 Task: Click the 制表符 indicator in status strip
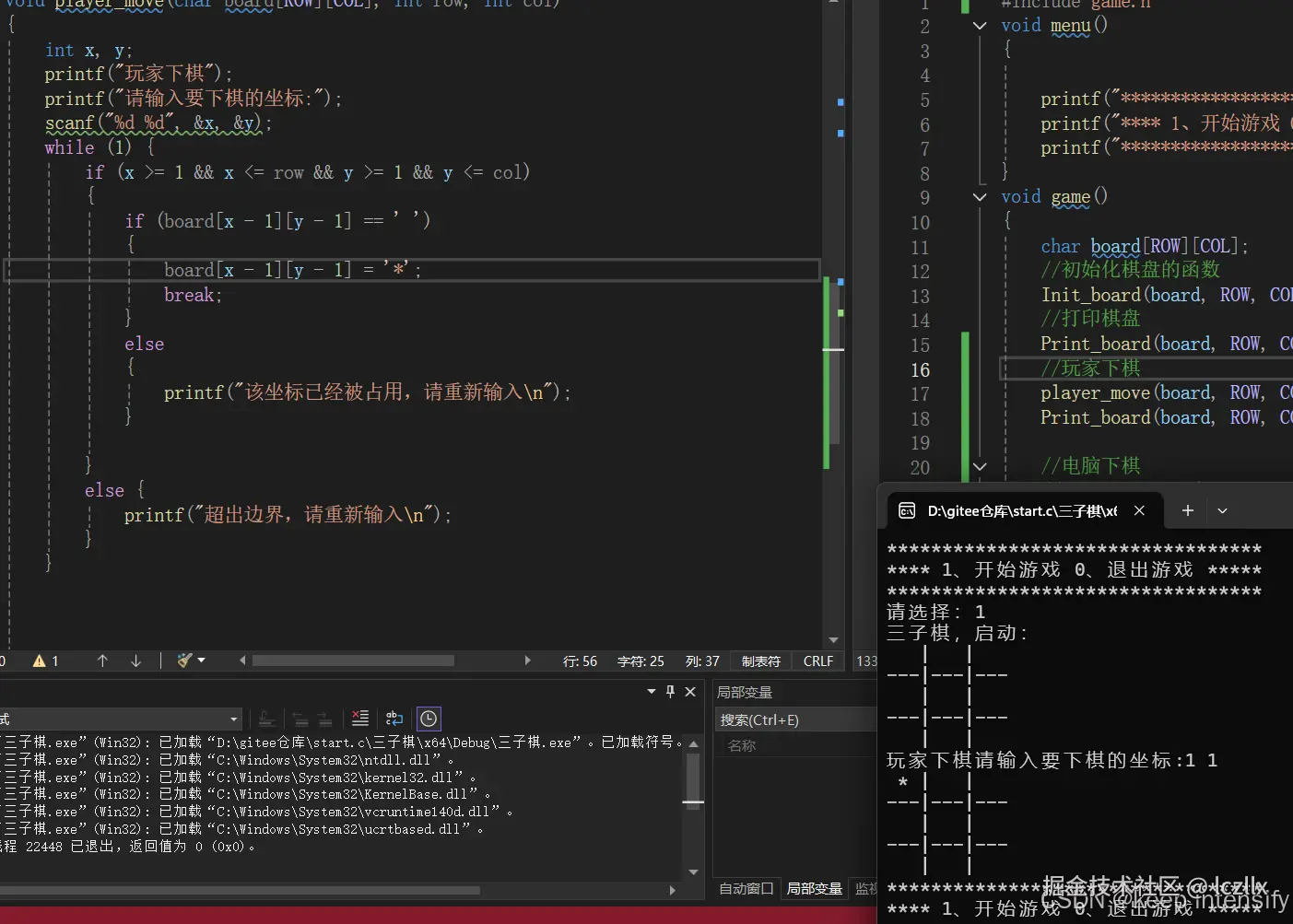pyautogui.click(x=761, y=661)
